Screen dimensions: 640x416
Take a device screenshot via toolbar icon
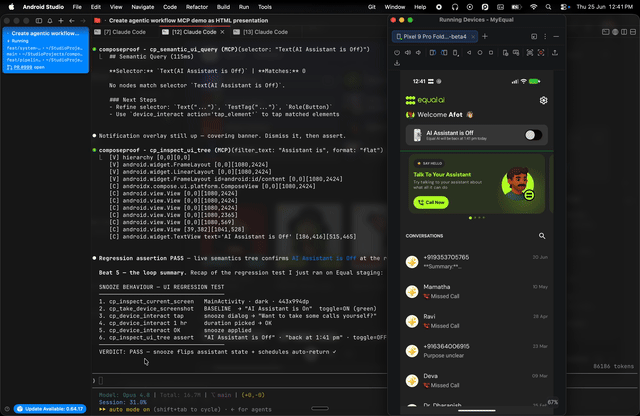coord(529,53)
